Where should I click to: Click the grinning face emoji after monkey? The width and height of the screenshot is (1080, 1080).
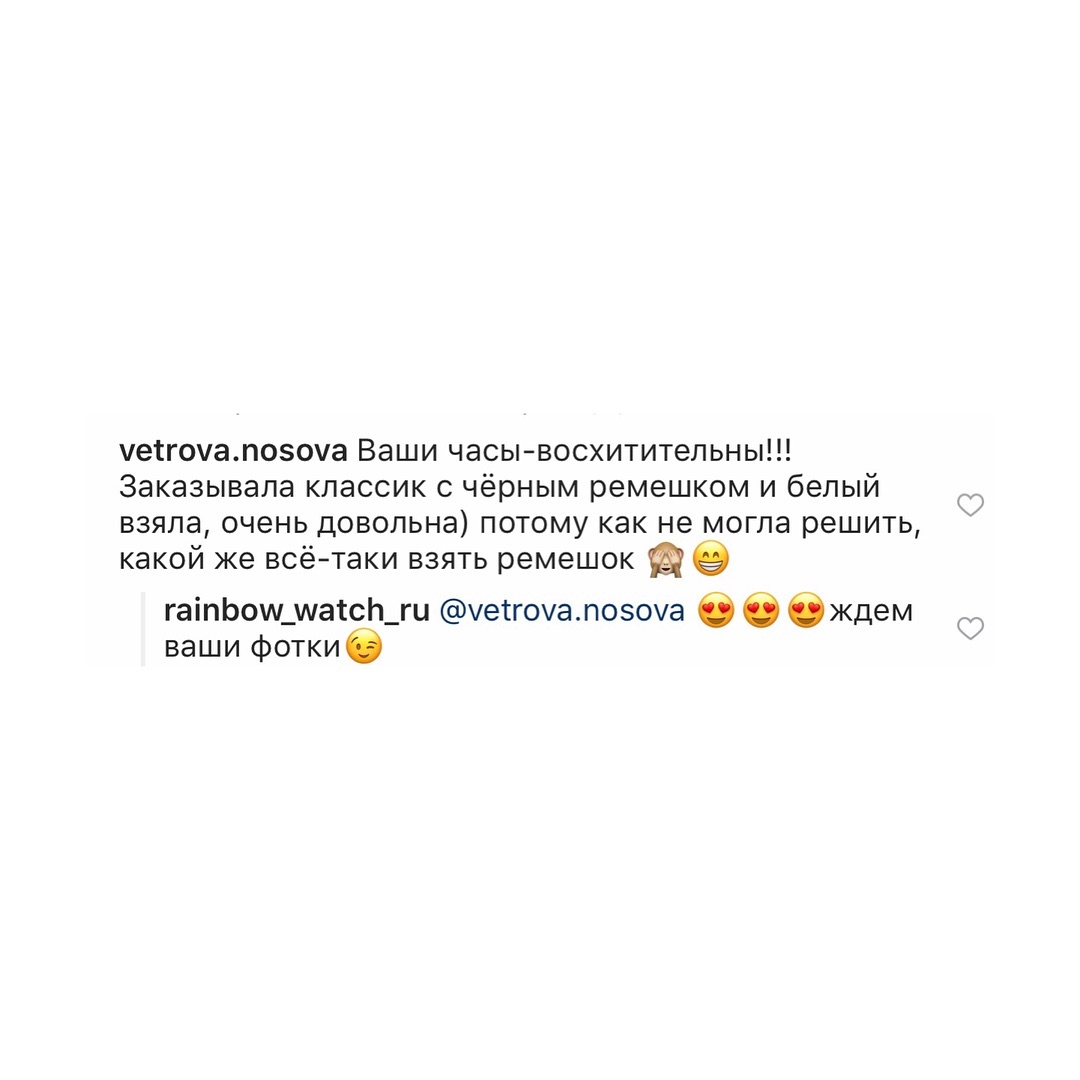click(710, 559)
